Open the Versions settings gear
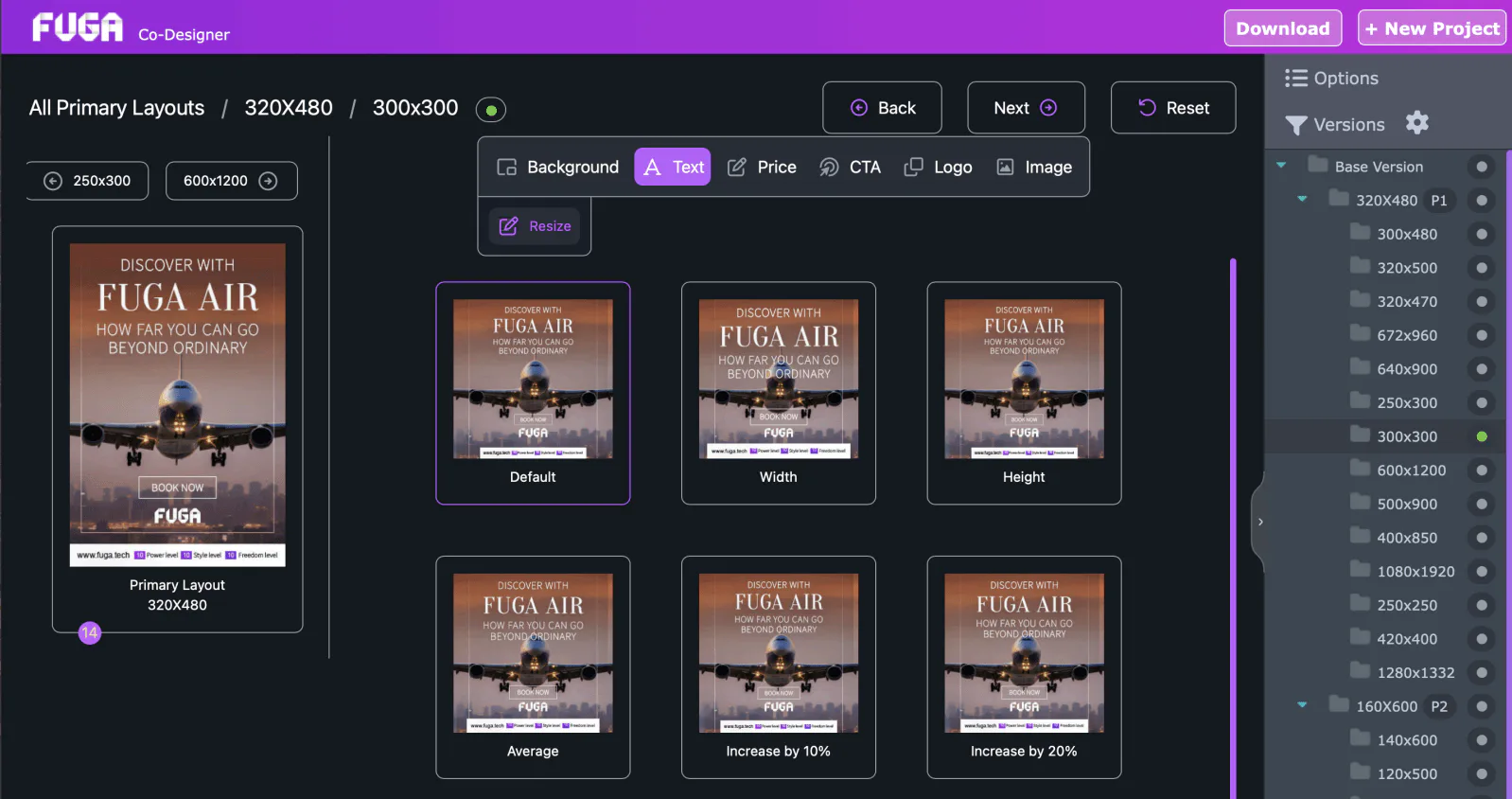The image size is (1512, 799). [1416, 122]
